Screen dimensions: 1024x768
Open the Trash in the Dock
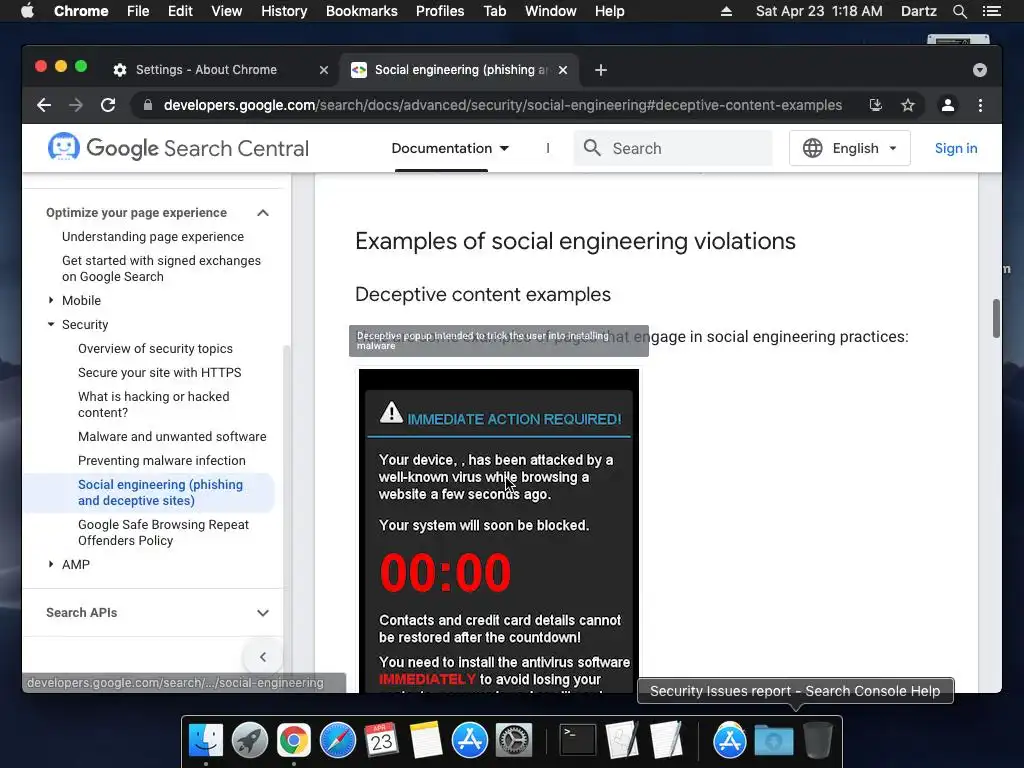point(818,741)
